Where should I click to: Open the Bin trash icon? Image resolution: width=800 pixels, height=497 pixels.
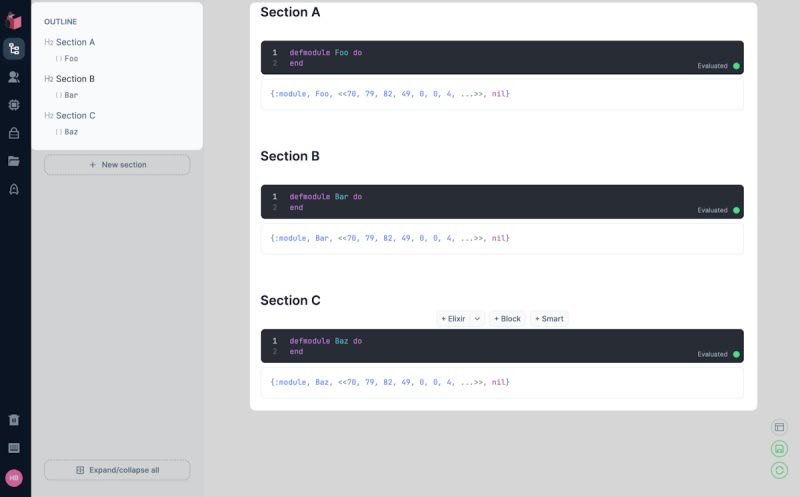pos(14,420)
